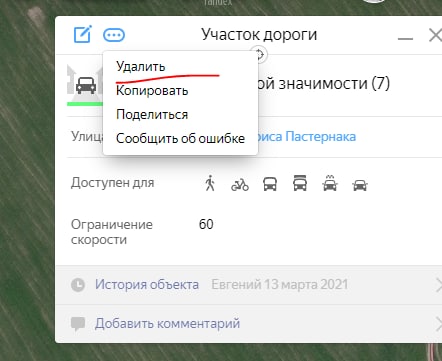
Task: Click the history clock icon
Action: click(78, 285)
